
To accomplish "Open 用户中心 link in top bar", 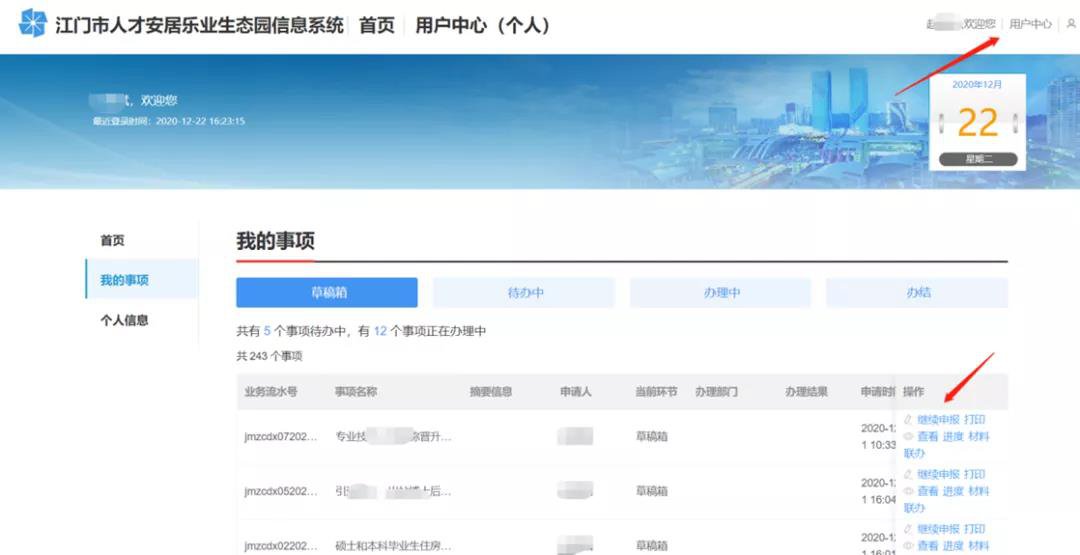I will tap(1030, 24).
